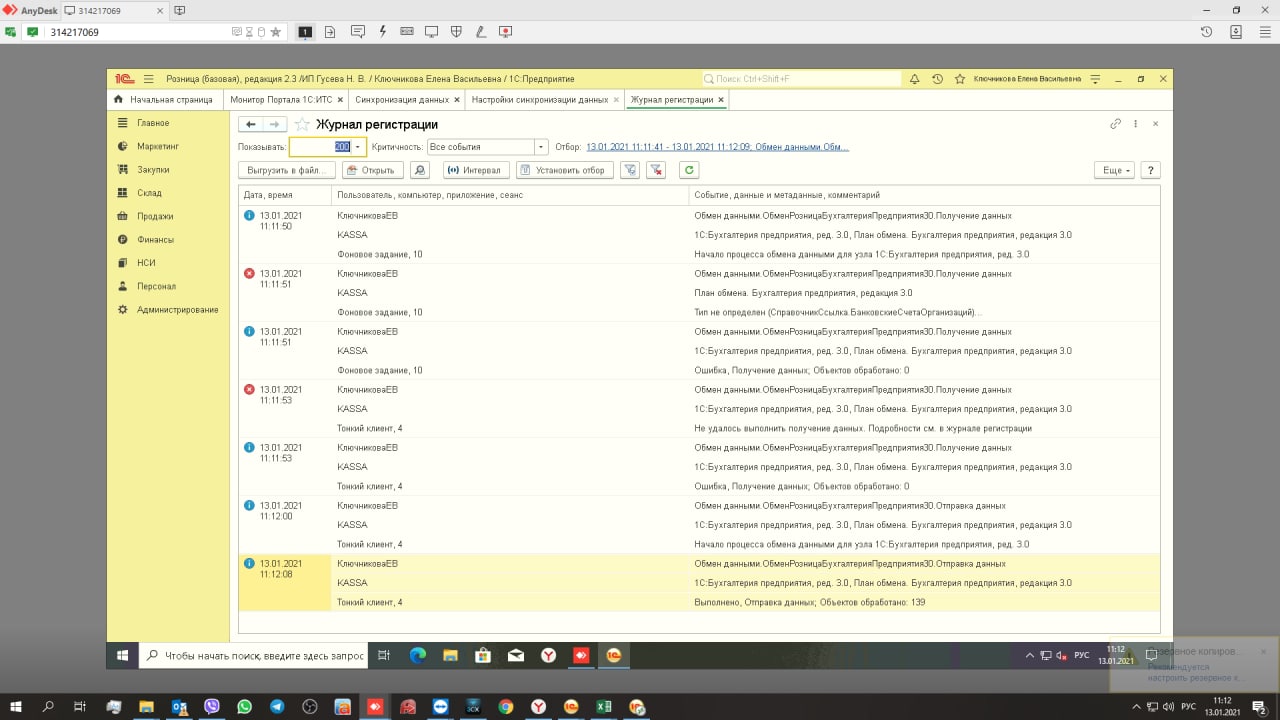The width and height of the screenshot is (1280, 720).
Task: Open notifications bell in 1C title bar
Action: tap(914, 79)
